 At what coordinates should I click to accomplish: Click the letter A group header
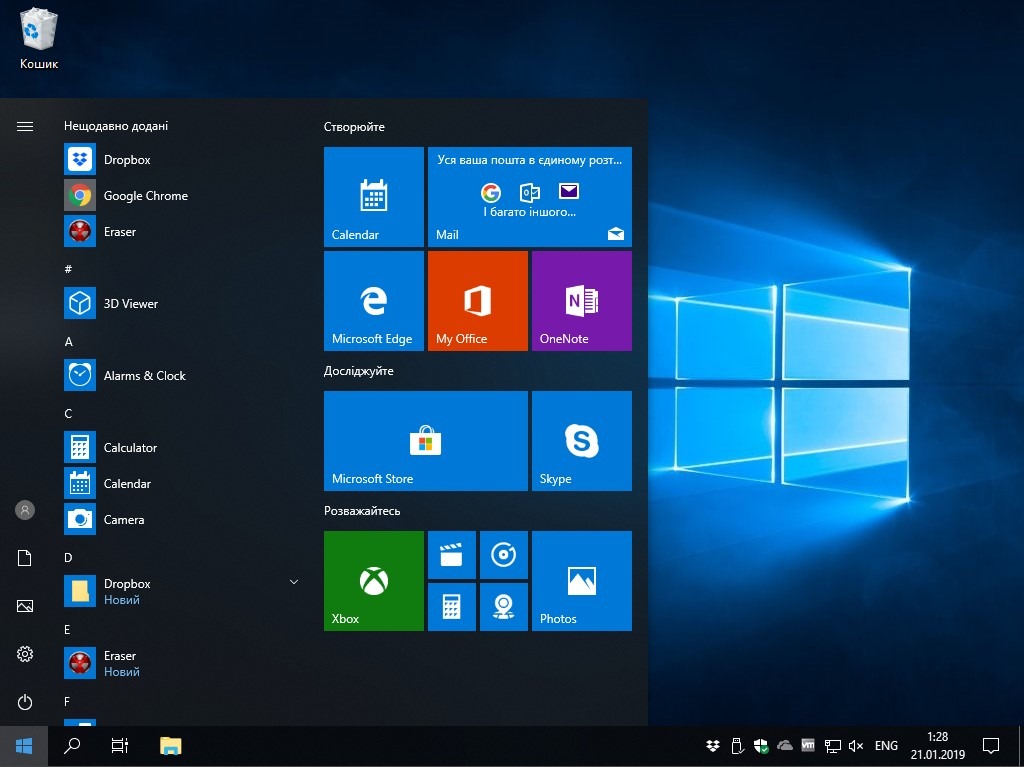coord(69,341)
